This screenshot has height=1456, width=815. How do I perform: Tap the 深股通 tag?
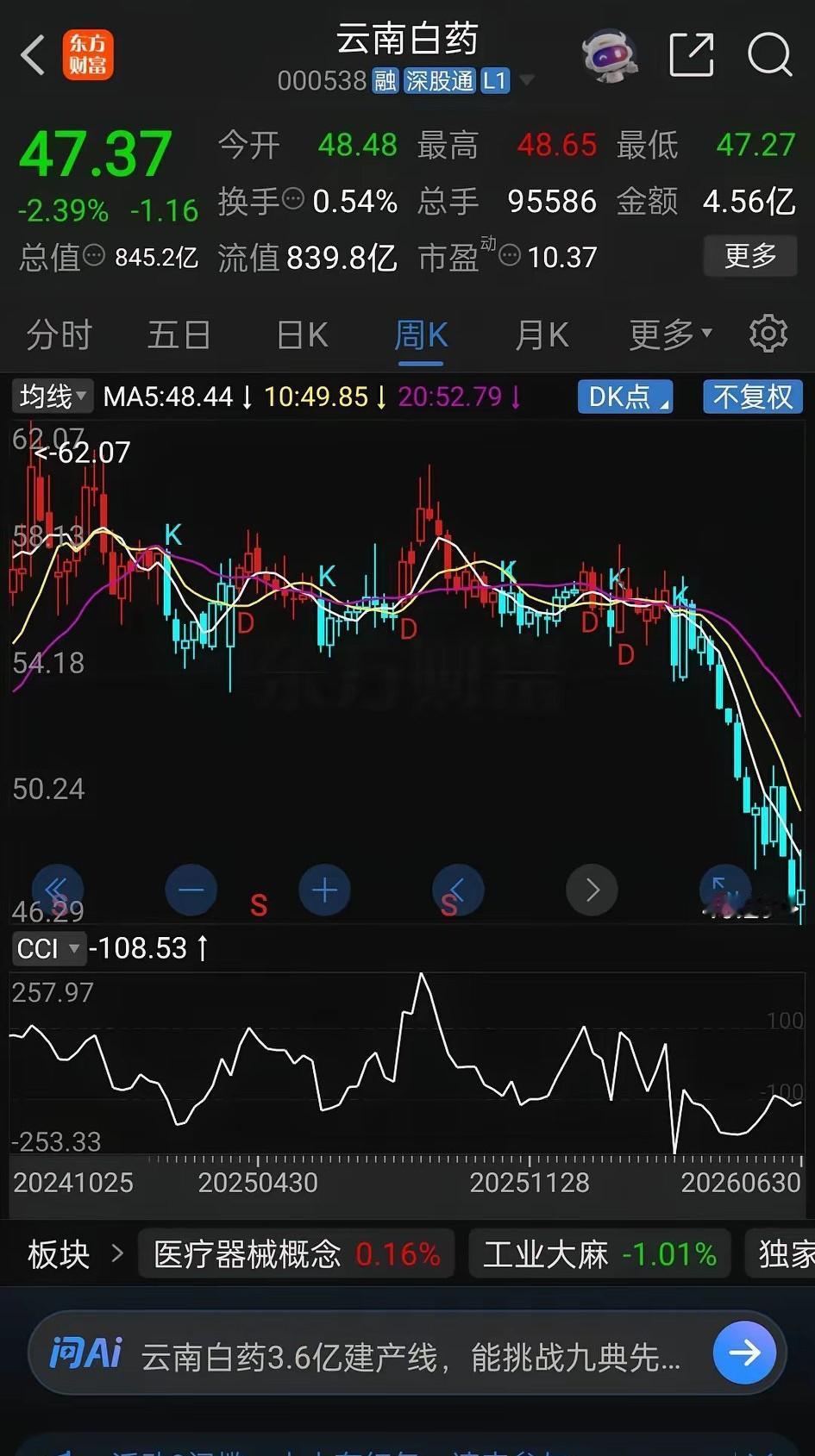coord(440,81)
